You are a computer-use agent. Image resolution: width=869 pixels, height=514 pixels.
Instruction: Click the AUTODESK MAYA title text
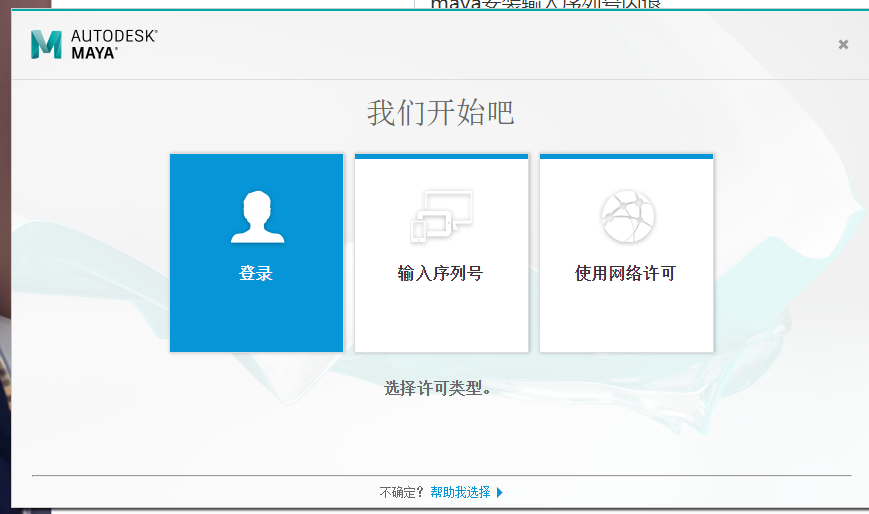114,44
